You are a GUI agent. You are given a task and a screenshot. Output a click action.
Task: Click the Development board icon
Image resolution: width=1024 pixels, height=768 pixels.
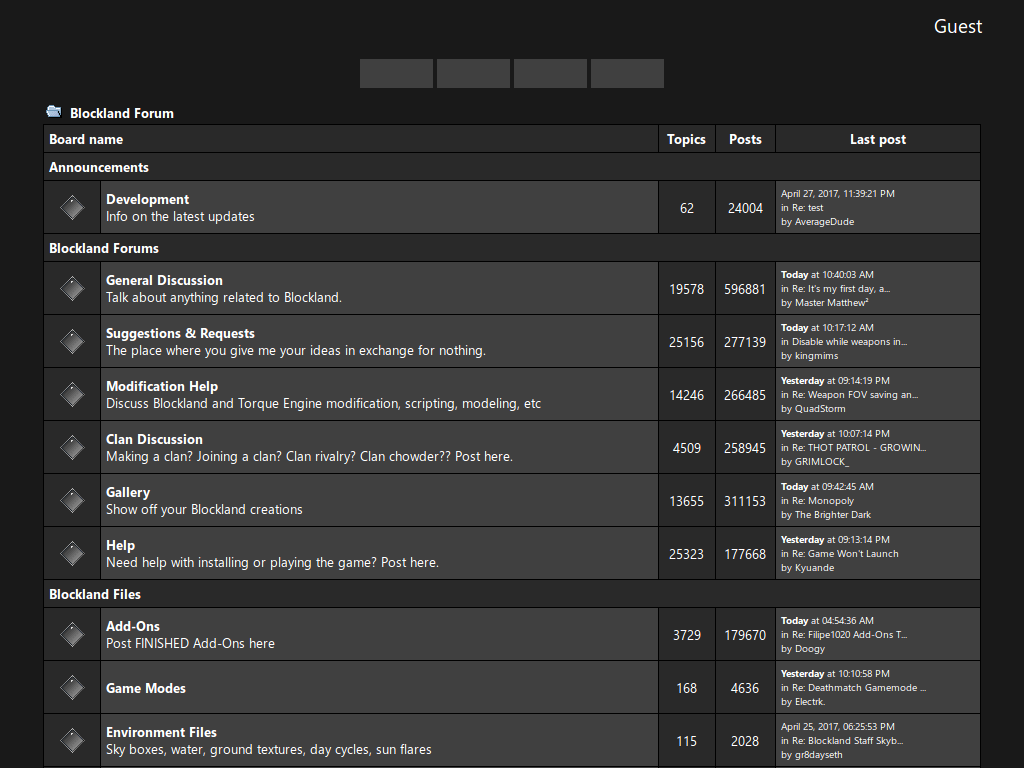[72, 207]
